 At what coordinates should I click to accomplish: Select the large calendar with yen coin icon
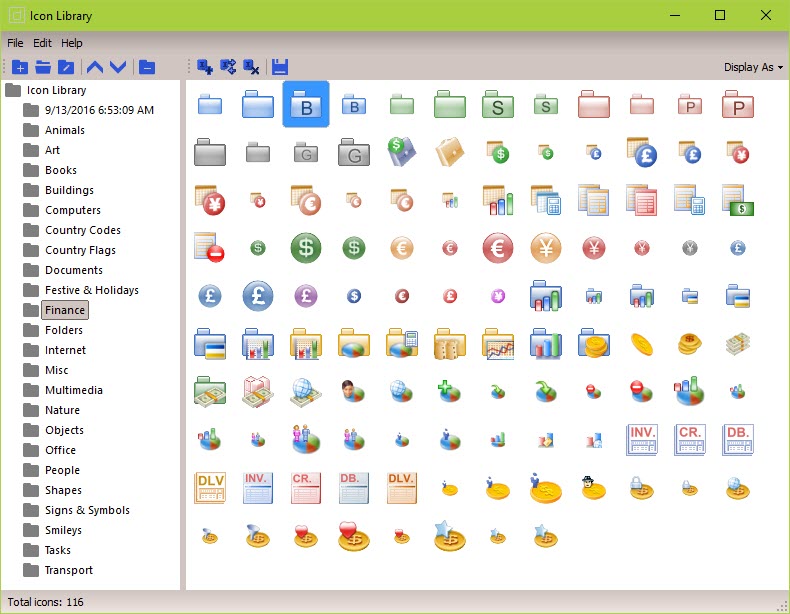click(x=210, y=200)
